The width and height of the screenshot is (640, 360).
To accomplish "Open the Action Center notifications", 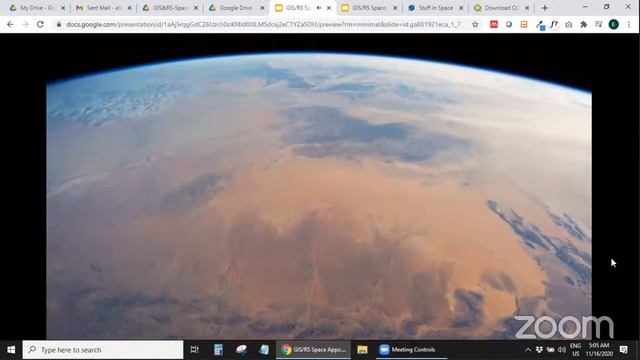I will 624,350.
